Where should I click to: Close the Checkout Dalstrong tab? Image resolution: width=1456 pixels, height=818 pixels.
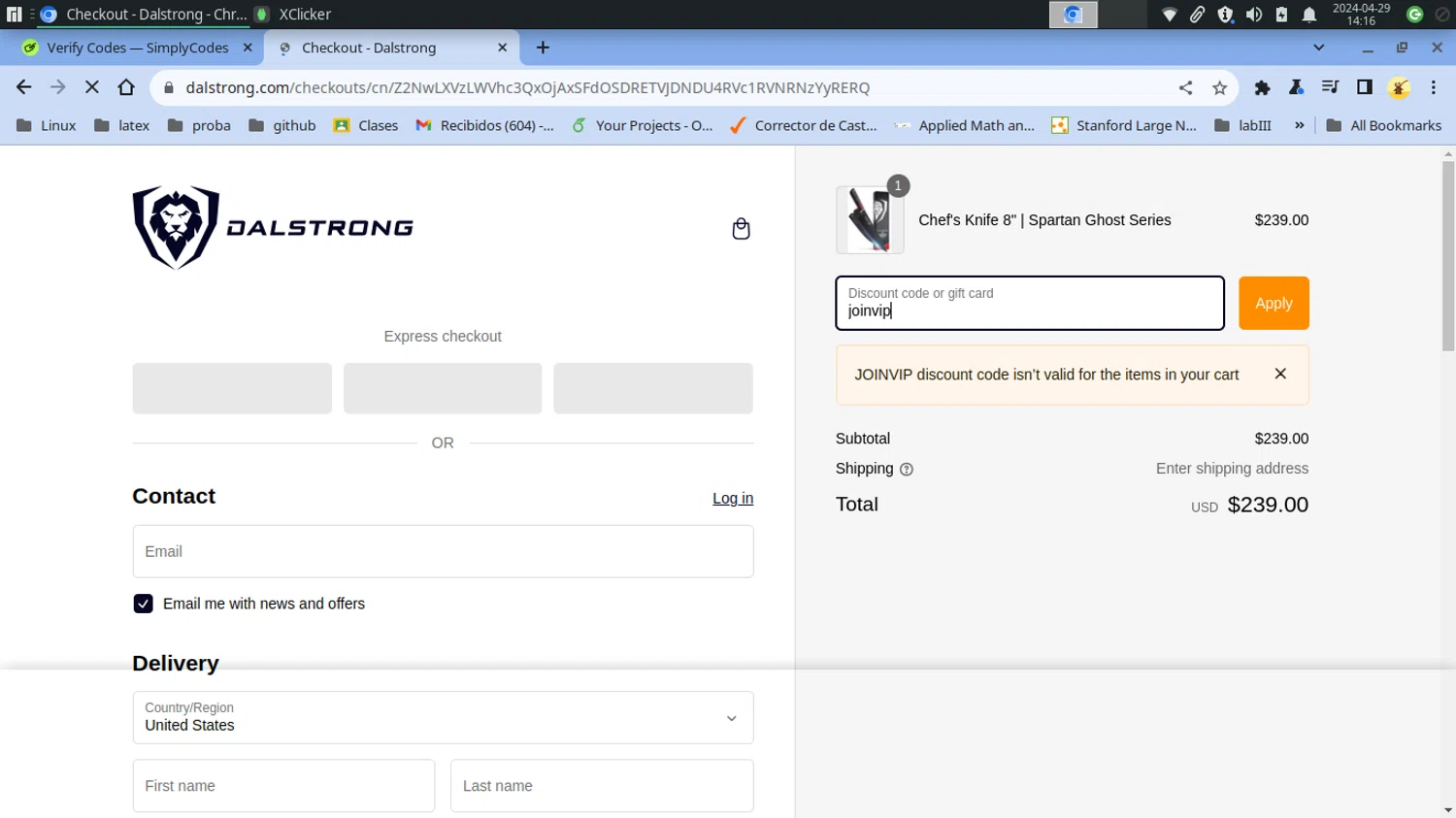point(502,48)
